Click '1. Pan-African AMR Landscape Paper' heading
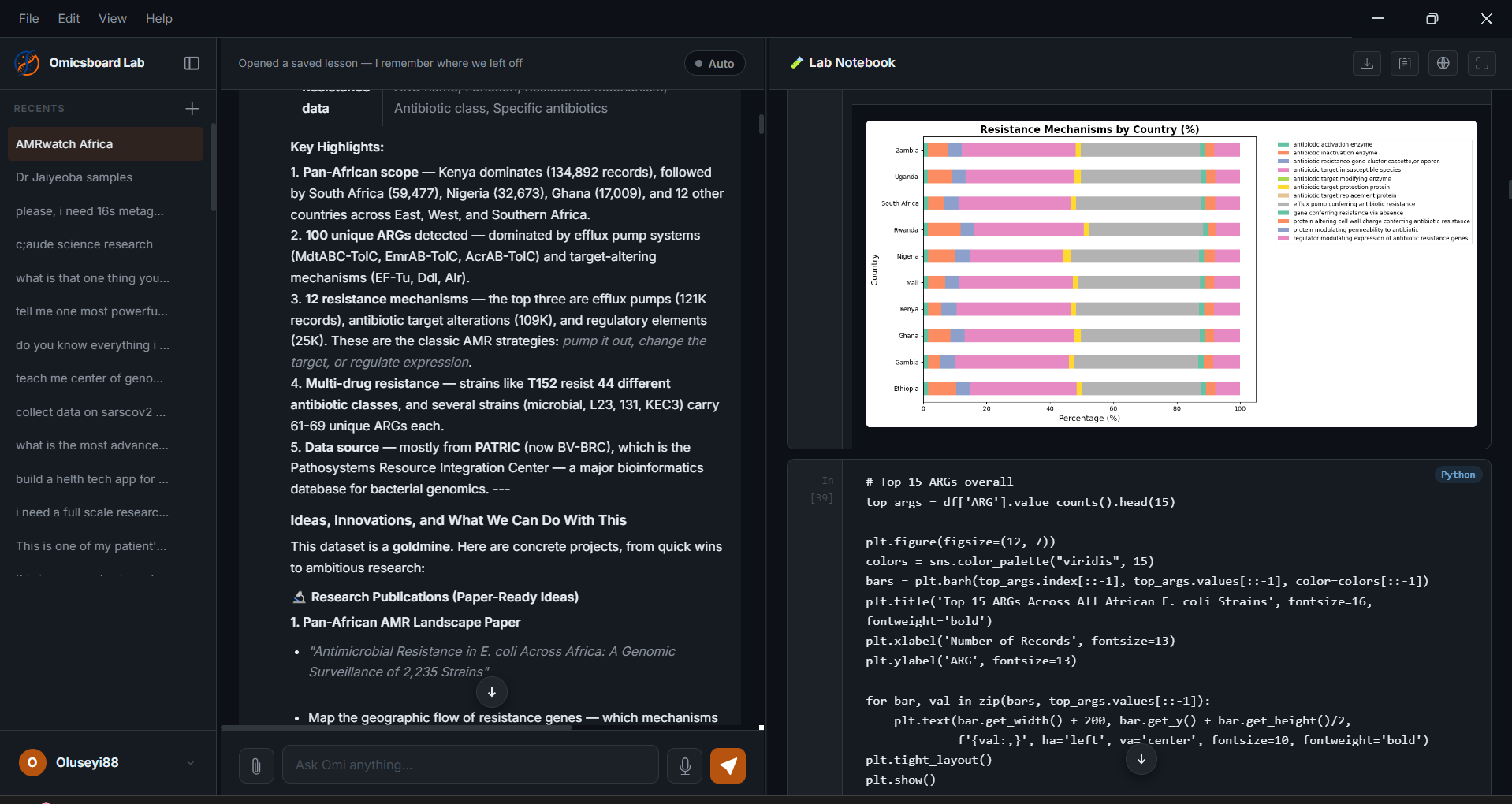Image resolution: width=1512 pixels, height=804 pixels. [x=405, y=623]
